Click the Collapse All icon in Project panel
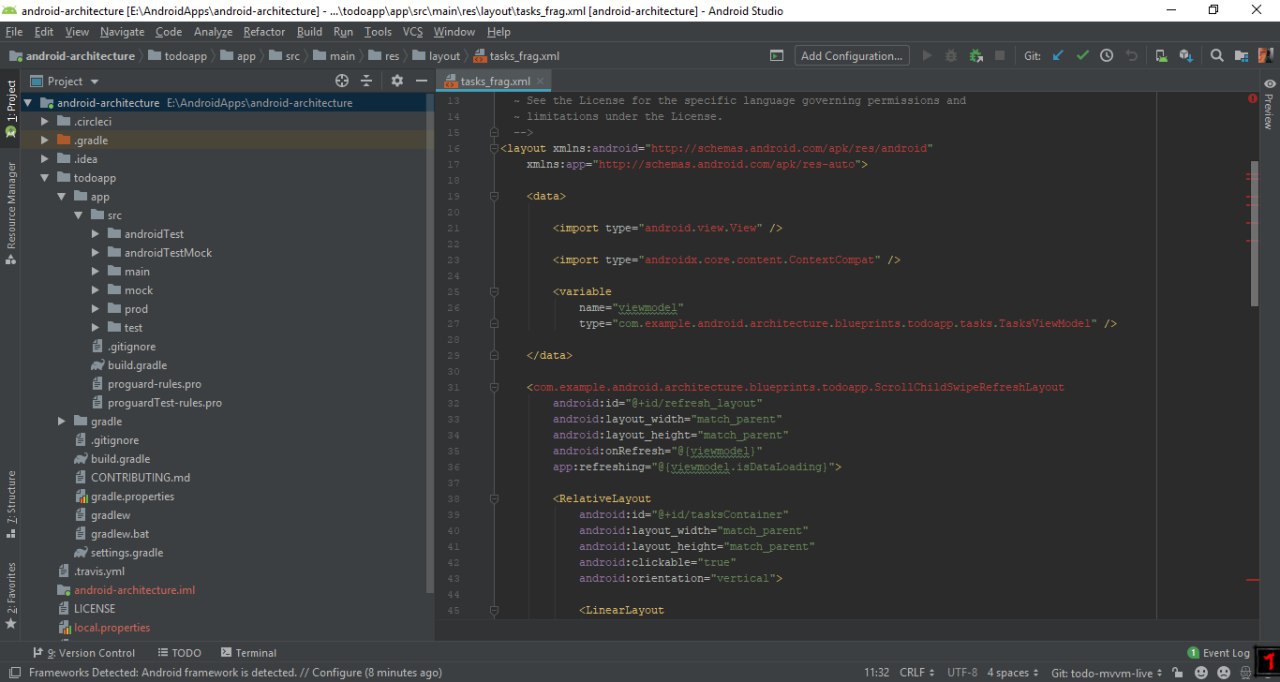 pos(367,81)
